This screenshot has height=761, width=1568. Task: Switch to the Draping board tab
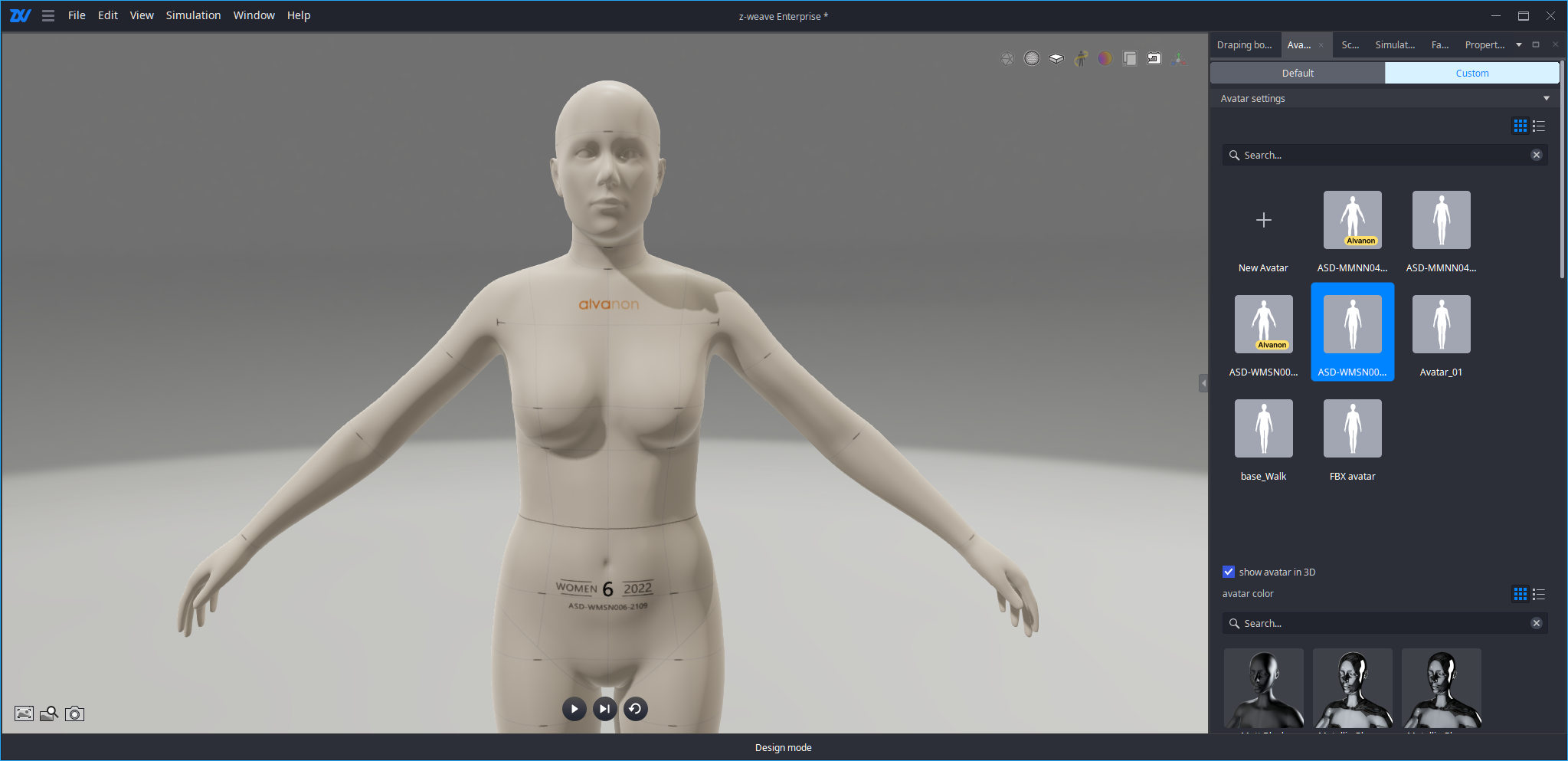coord(1244,45)
